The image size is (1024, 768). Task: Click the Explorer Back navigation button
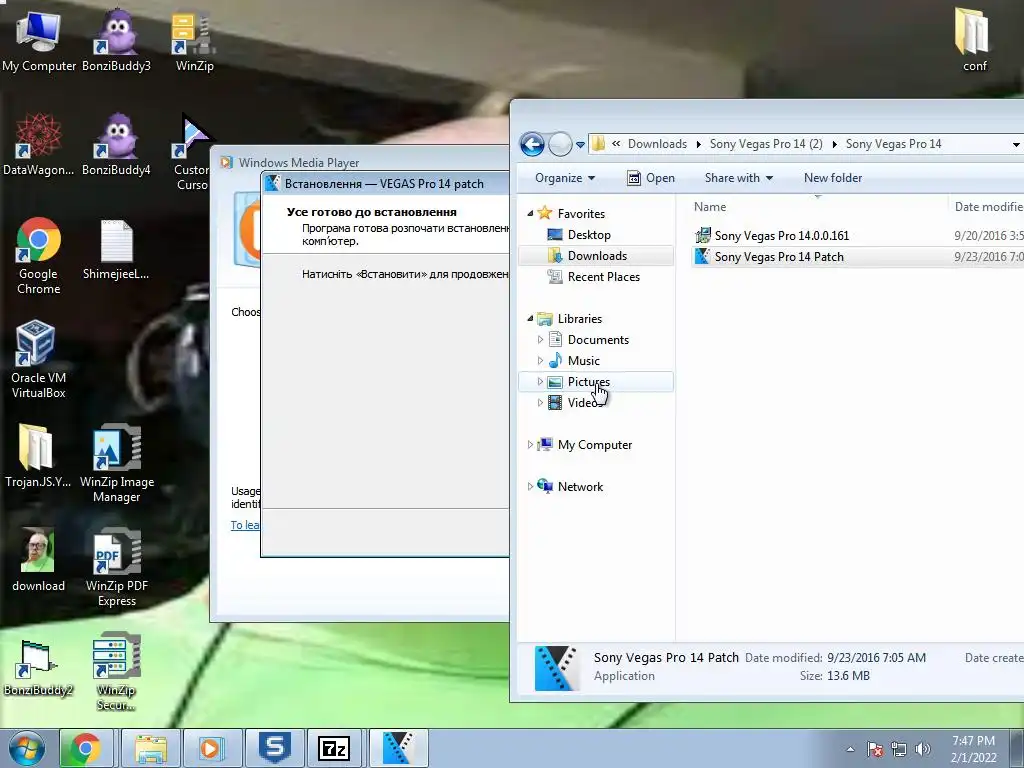coord(532,144)
